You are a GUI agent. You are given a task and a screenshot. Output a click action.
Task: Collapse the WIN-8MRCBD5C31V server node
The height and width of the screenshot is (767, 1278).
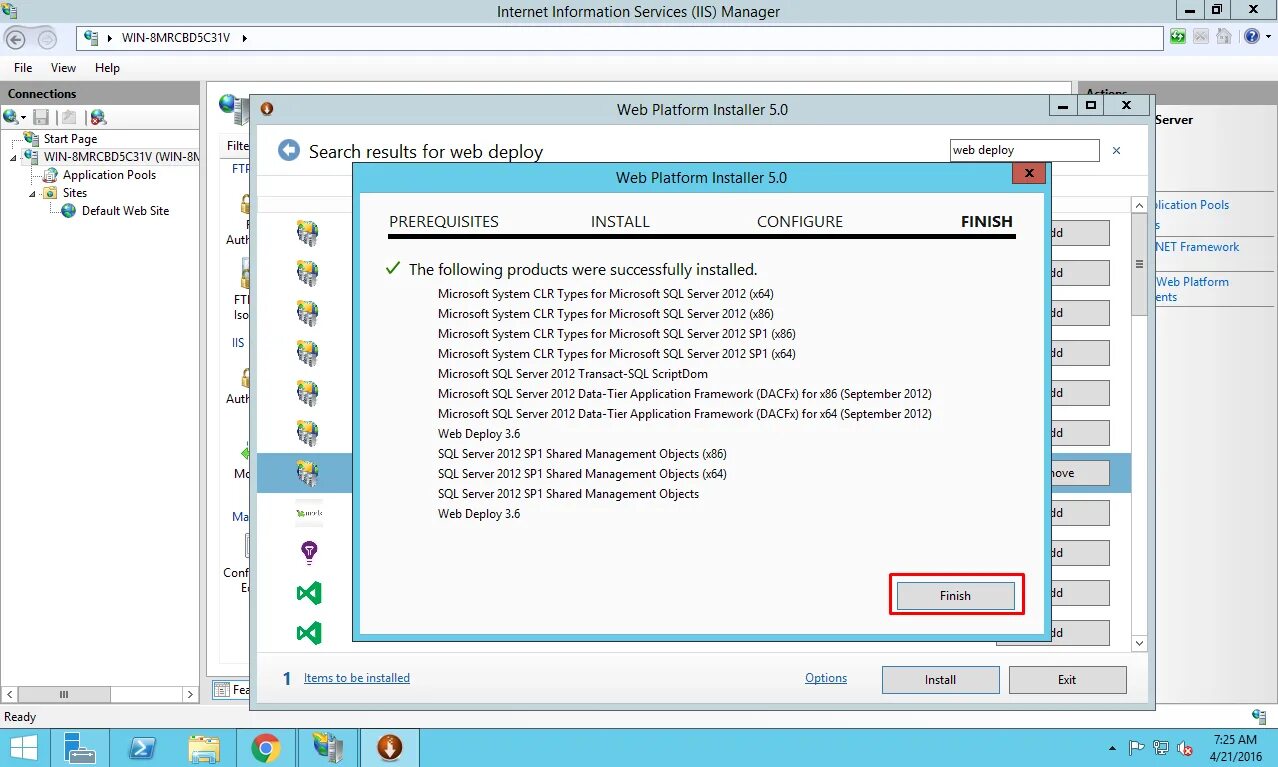(14, 158)
